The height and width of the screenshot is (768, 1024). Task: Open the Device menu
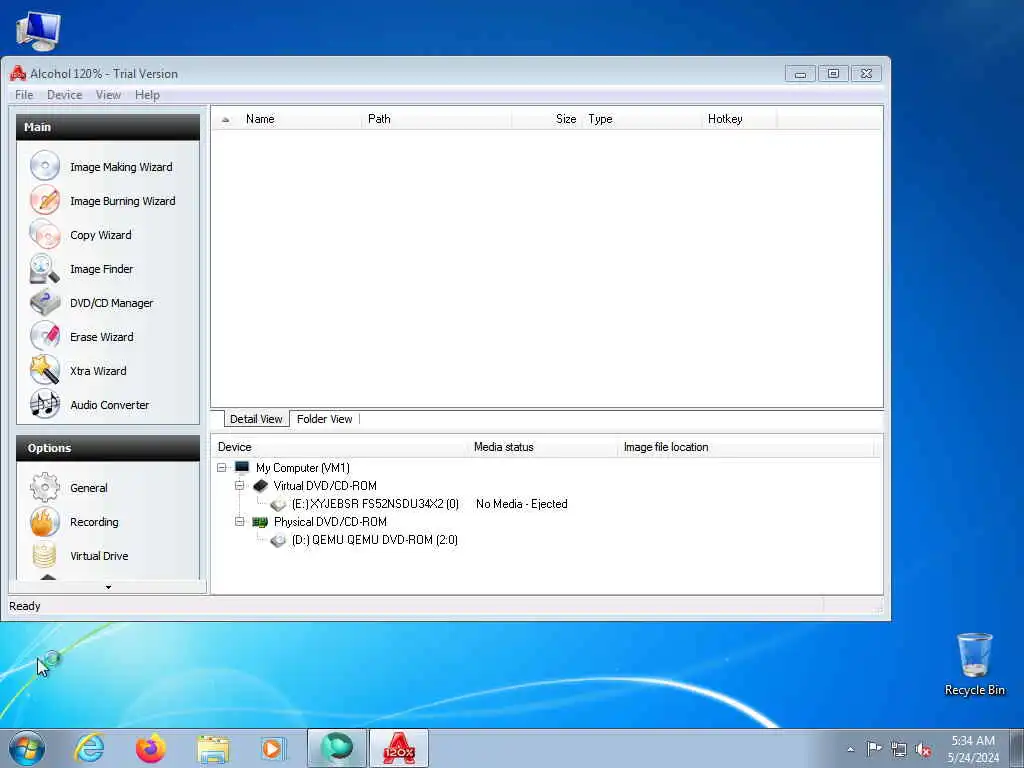pyautogui.click(x=65, y=95)
